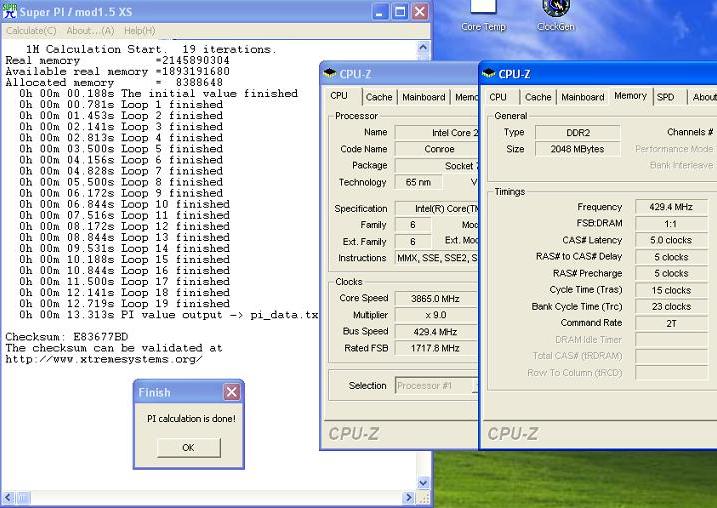Click the memory Size field 2048 MBytes
The width and height of the screenshot is (717, 508).
pos(578,149)
